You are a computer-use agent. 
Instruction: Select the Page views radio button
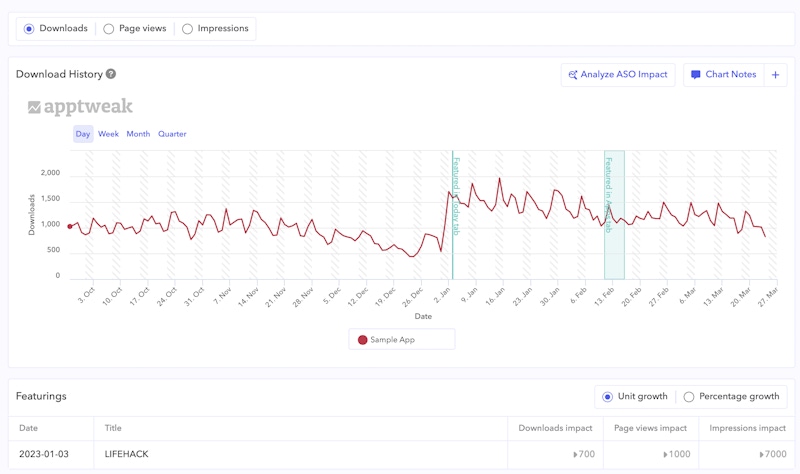109,29
